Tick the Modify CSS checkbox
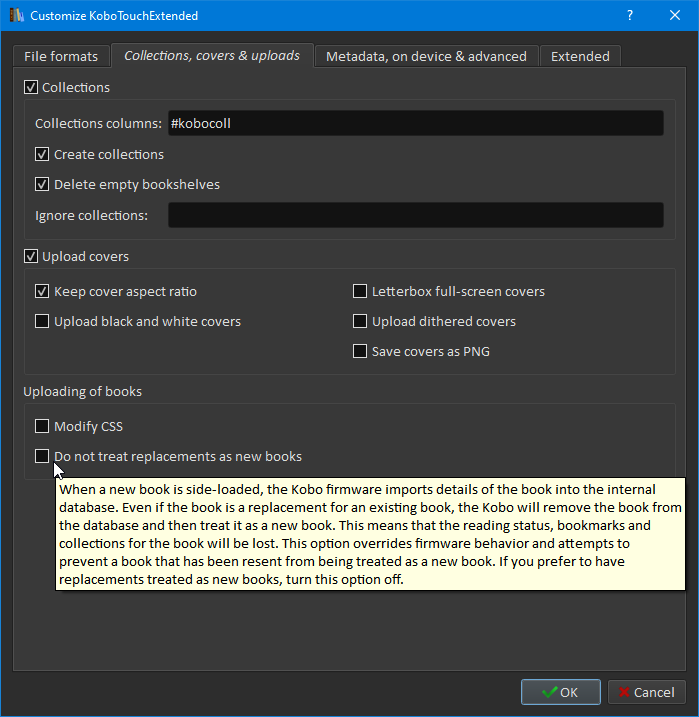 click(x=42, y=427)
